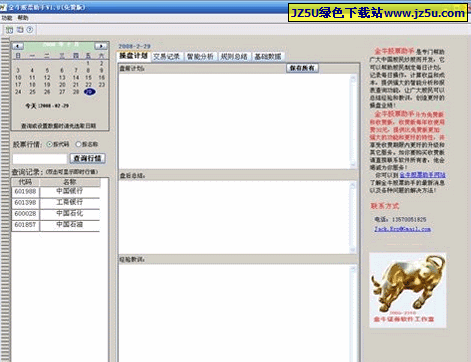Select 中国银行 row in query records
471x362 pixels.
tap(56, 191)
